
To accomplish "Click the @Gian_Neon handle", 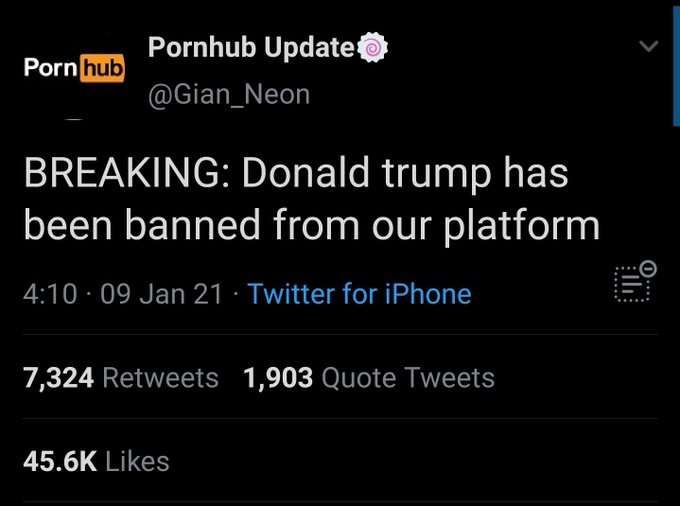I will point(229,95).
